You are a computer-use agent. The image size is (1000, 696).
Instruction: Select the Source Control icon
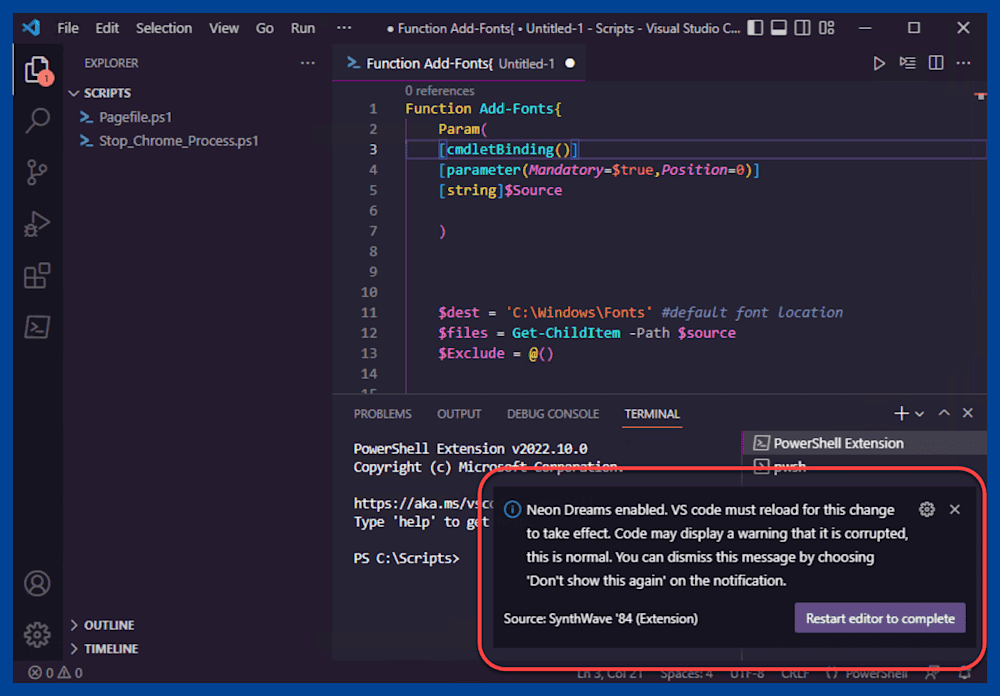click(37, 172)
